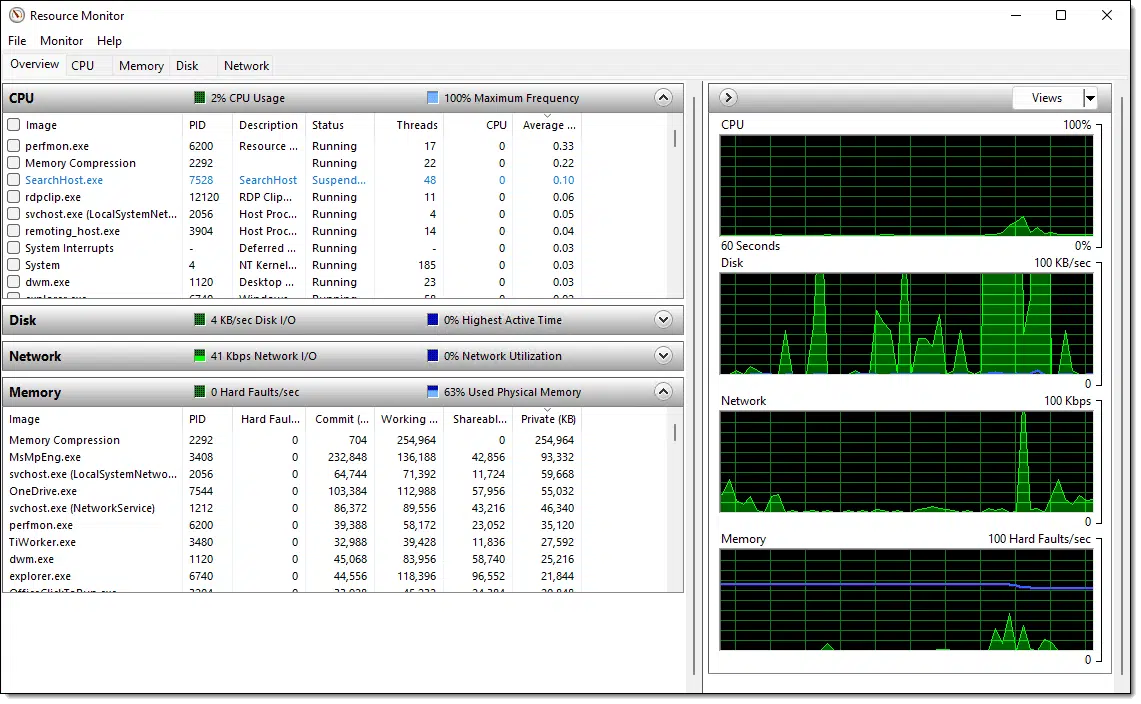Viewport: 1141px width, 704px height.
Task: Sort memory list by Private (KB) column
Action: tap(548, 419)
